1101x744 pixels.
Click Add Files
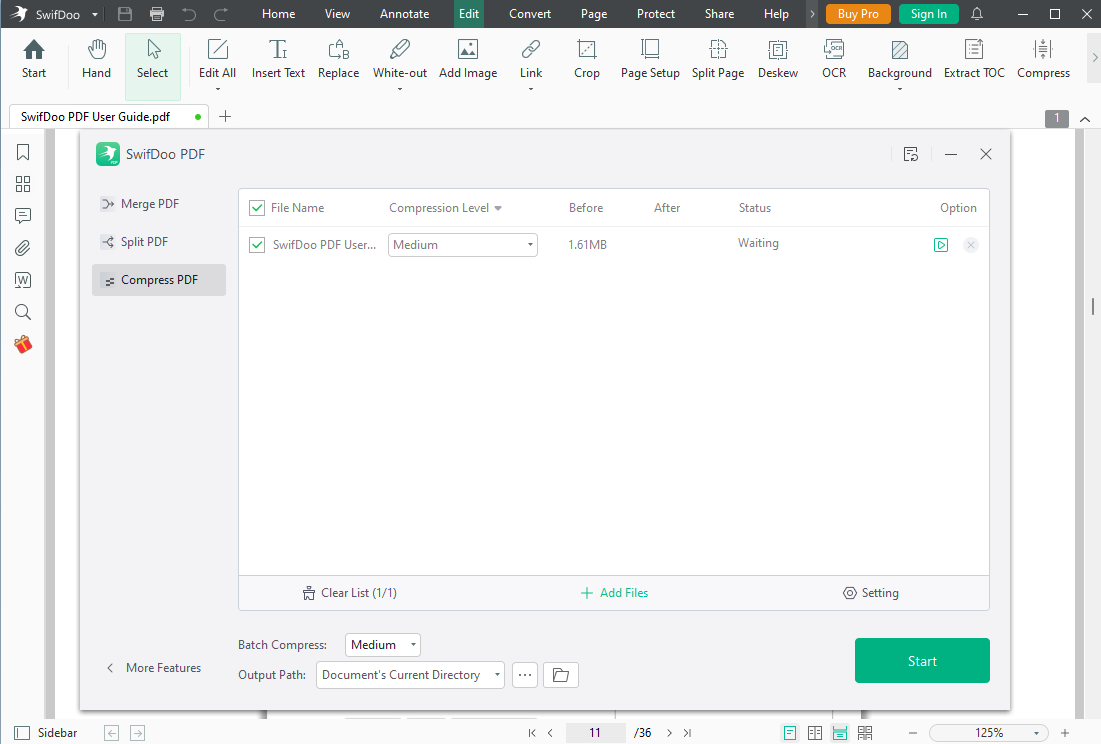pyautogui.click(x=614, y=593)
